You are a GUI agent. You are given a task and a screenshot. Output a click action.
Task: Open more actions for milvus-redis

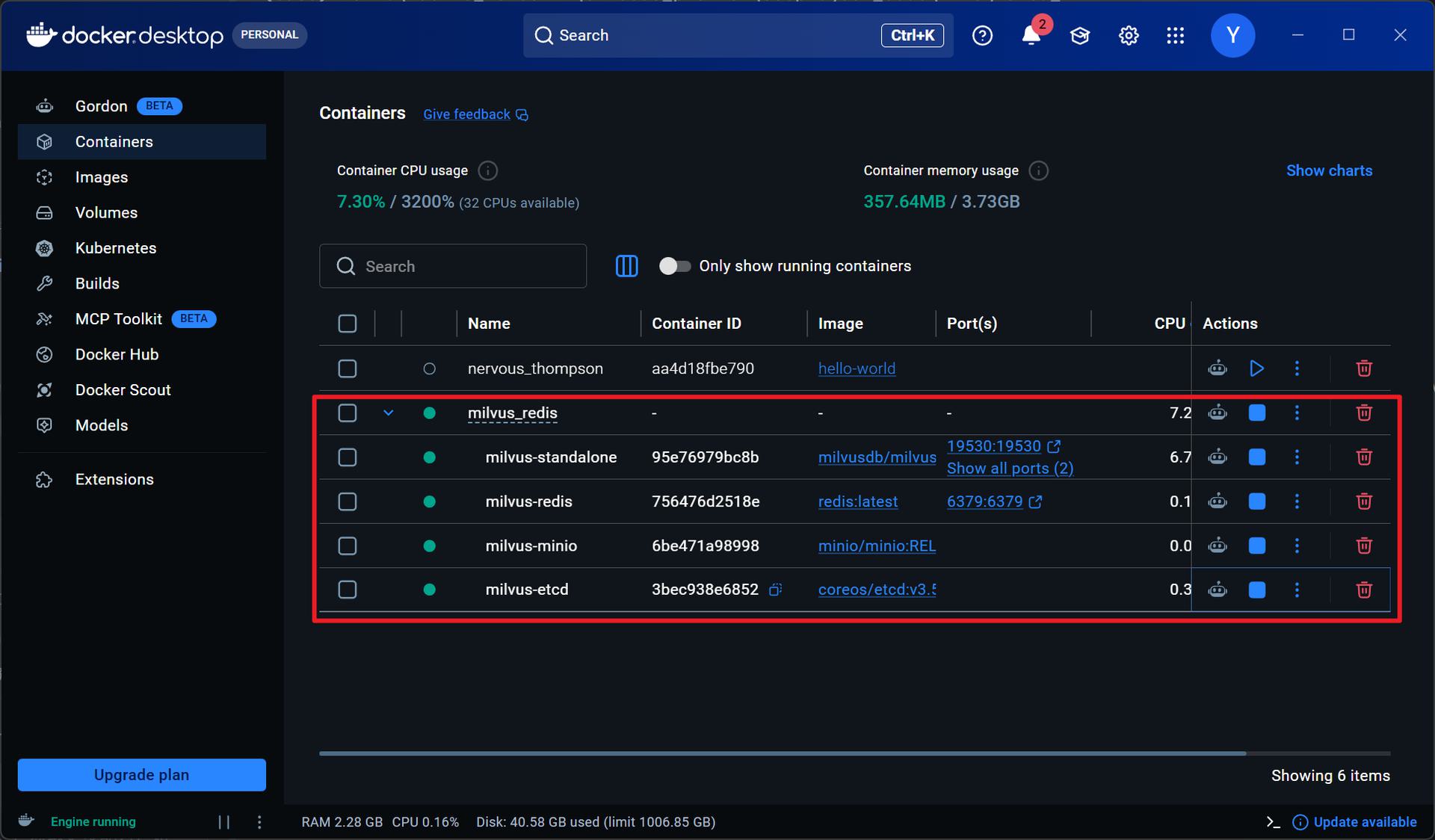[1297, 501]
